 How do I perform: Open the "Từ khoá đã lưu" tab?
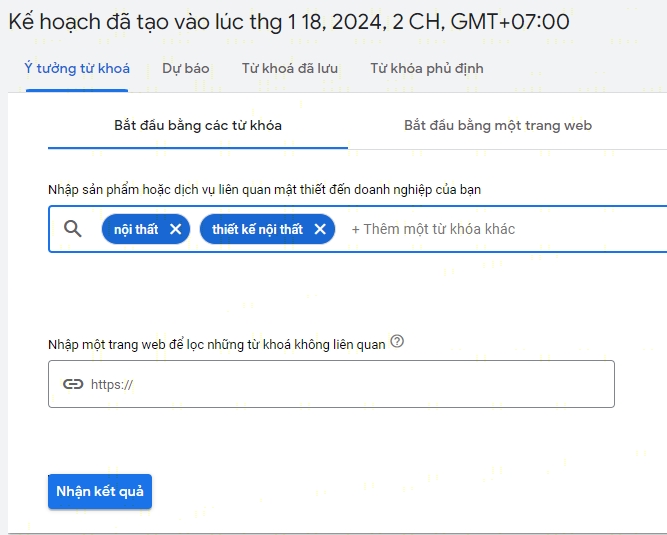tap(289, 69)
